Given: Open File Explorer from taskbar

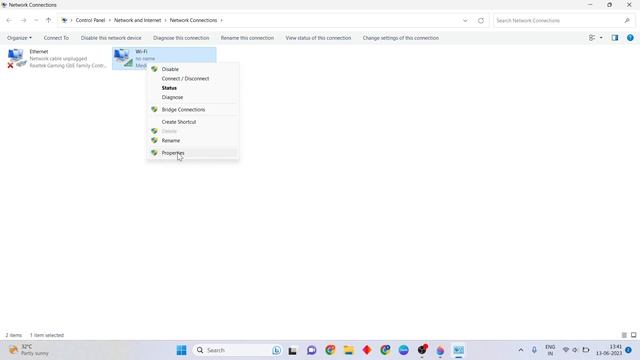Looking at the screenshot, I should click(x=349, y=350).
